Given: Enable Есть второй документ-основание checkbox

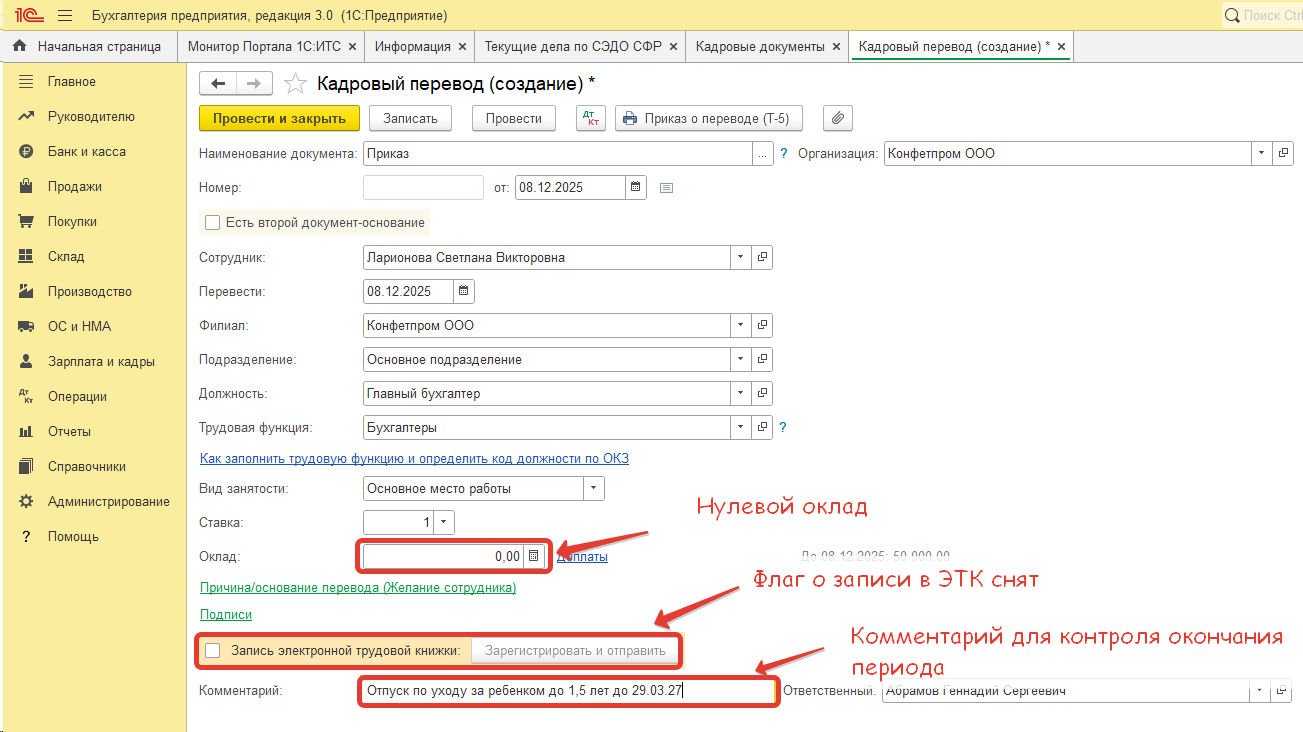Looking at the screenshot, I should click(x=212, y=222).
